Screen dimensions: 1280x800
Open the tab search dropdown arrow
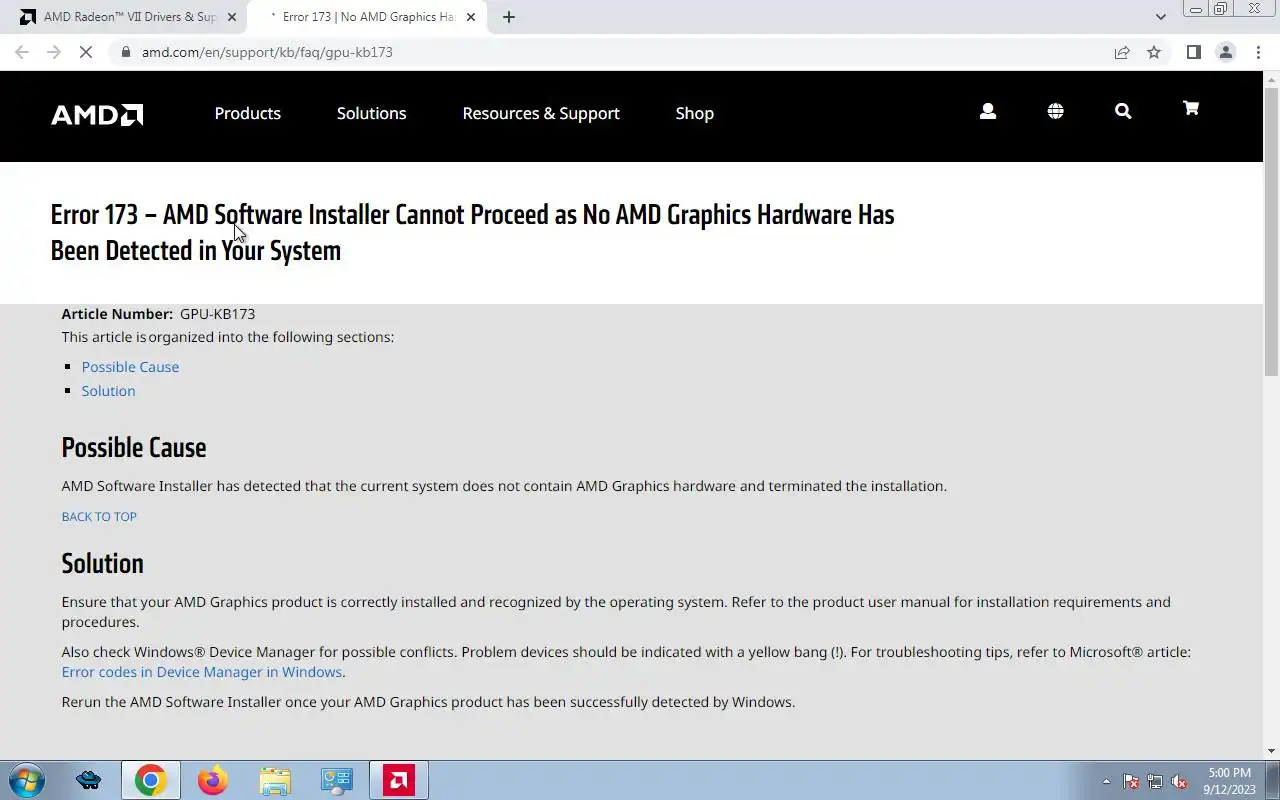click(1160, 17)
